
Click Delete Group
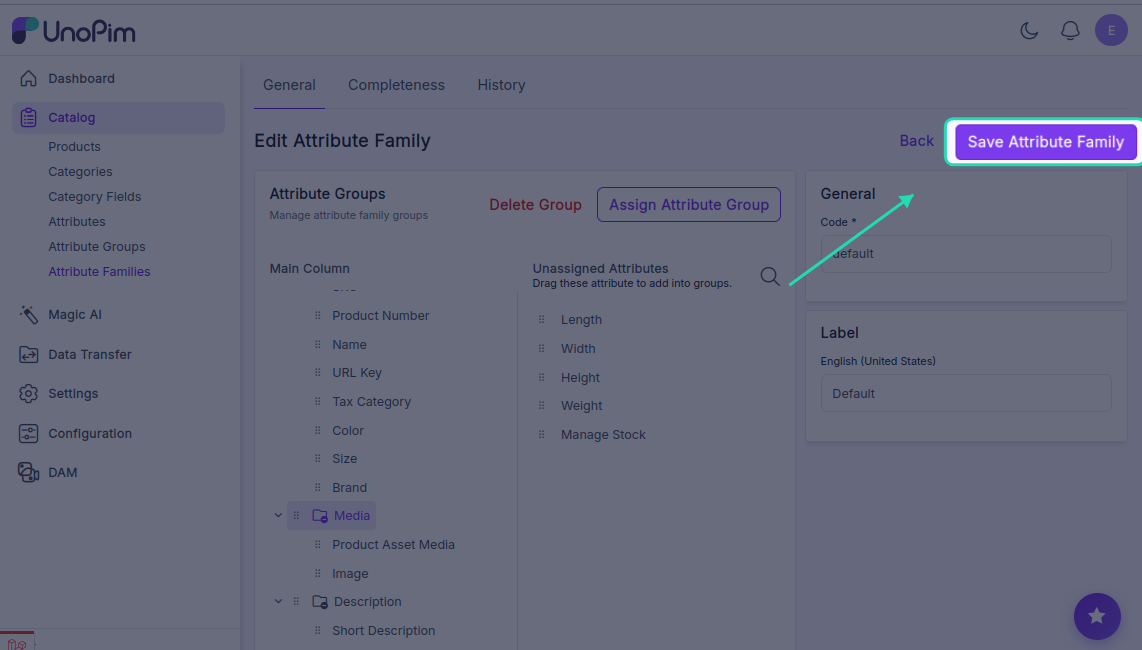pyautogui.click(x=535, y=205)
